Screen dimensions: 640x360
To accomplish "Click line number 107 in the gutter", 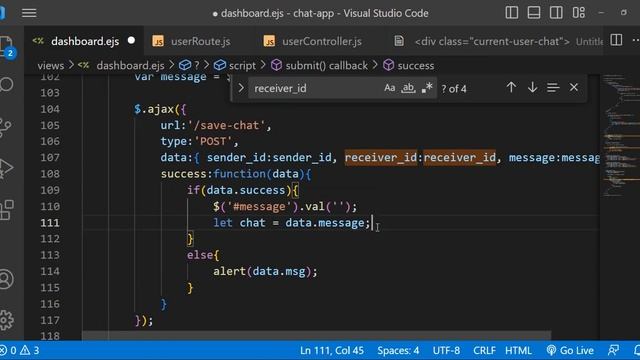I will click(50, 158).
